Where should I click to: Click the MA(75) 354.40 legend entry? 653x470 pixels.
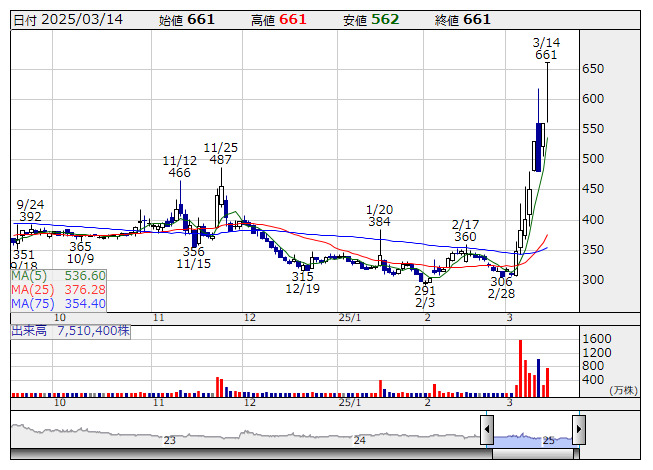[58, 304]
